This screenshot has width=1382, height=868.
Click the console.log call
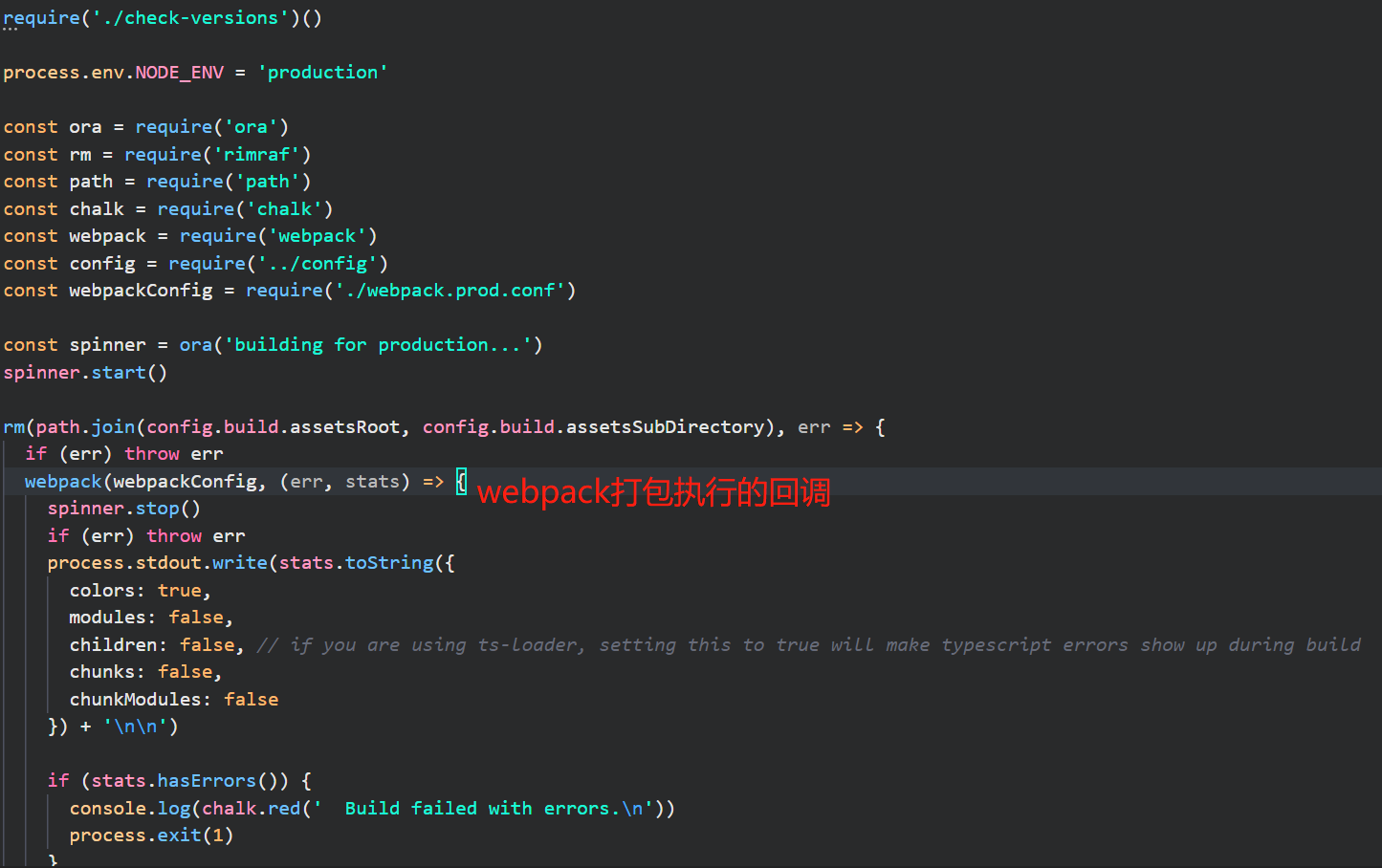pyautogui.click(x=129, y=809)
